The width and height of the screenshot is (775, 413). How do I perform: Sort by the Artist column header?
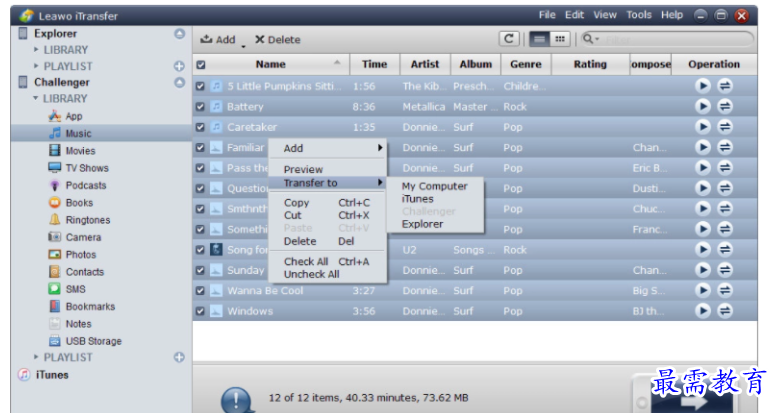425,64
